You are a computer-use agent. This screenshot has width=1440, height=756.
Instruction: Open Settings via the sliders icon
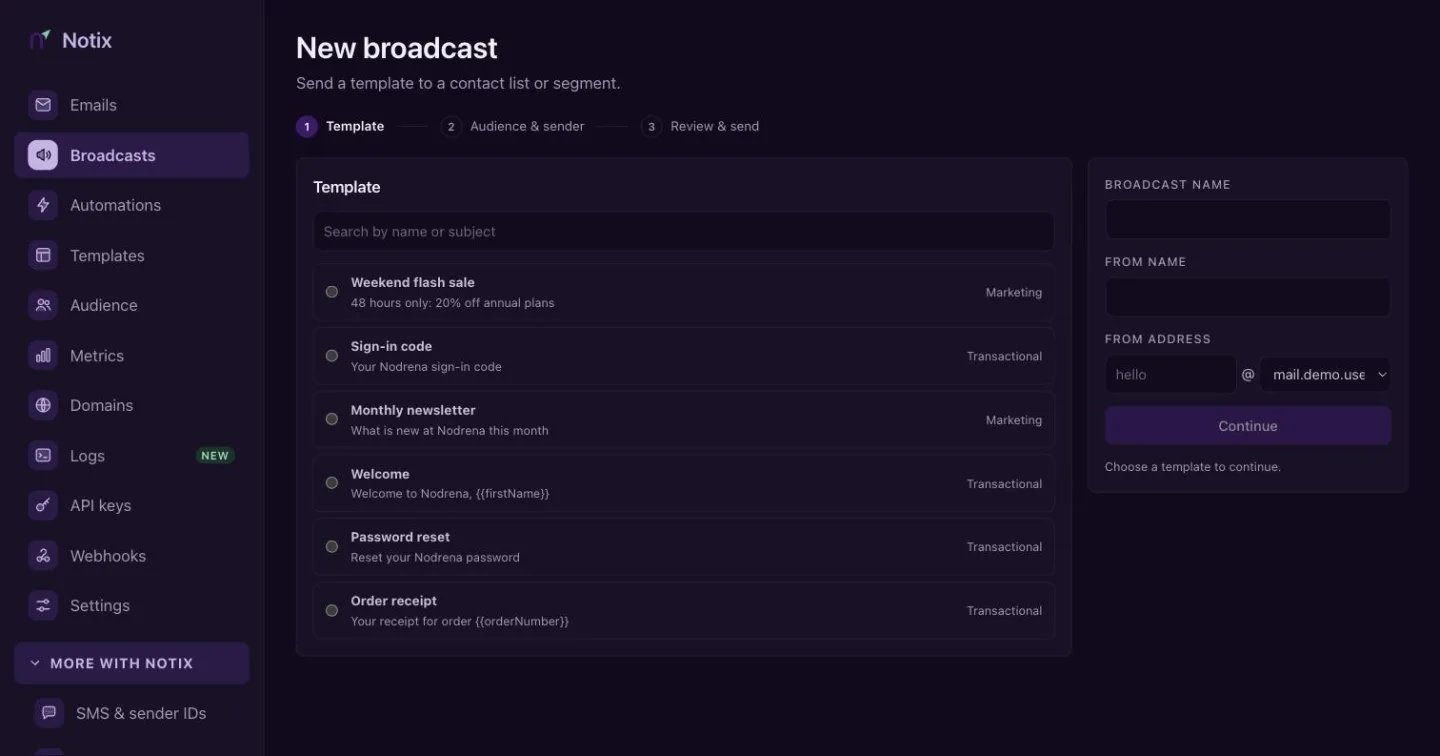pyautogui.click(x=43, y=605)
